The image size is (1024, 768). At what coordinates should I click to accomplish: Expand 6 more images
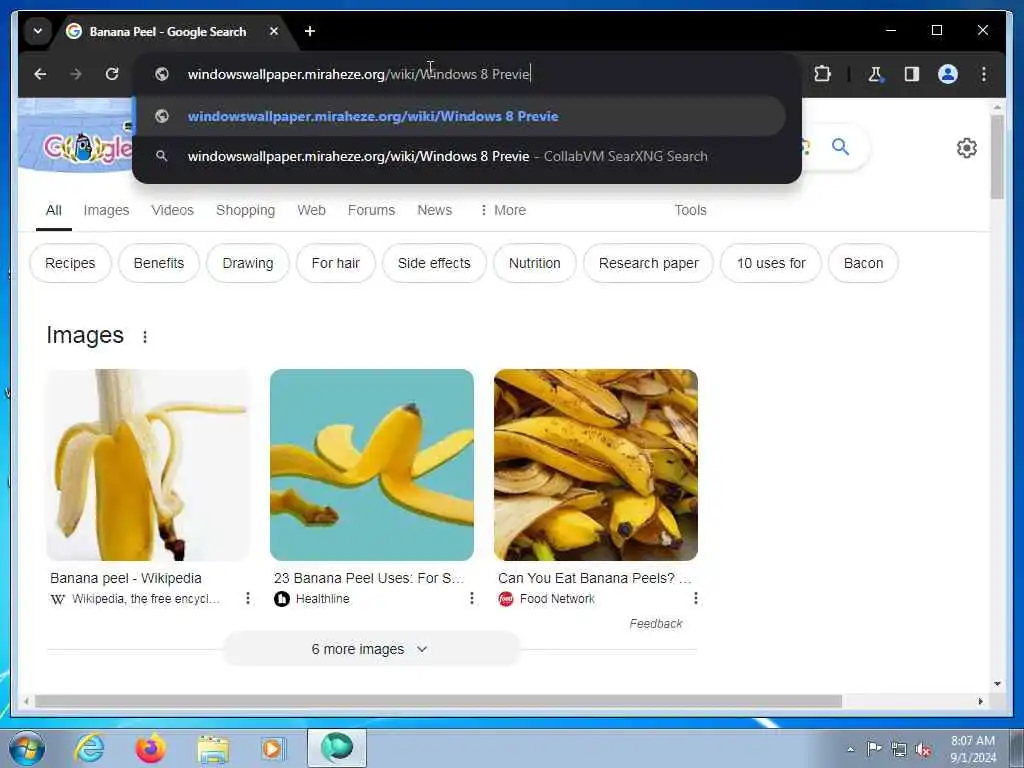click(x=371, y=649)
